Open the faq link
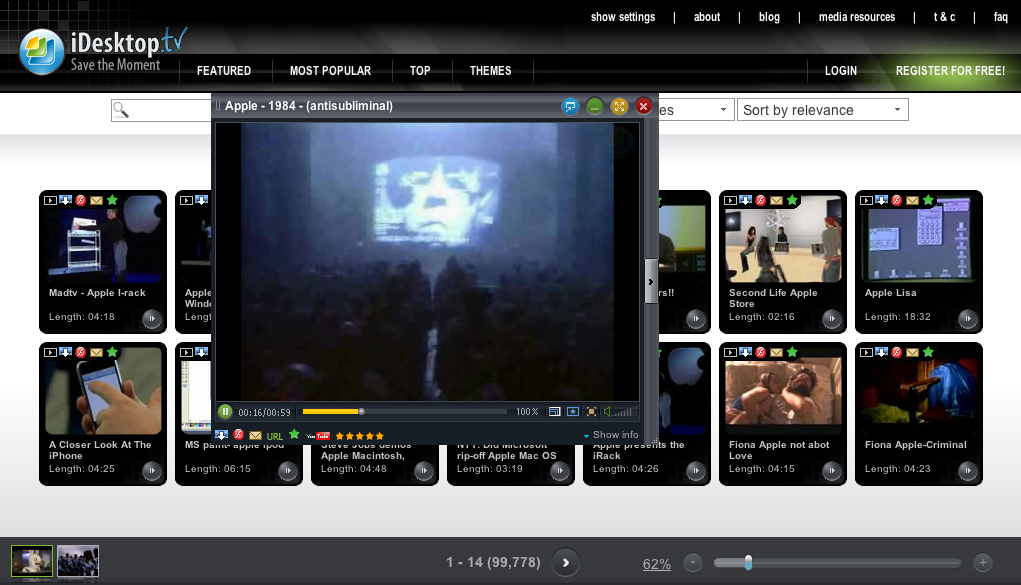The height and width of the screenshot is (585, 1021). 1001,17
